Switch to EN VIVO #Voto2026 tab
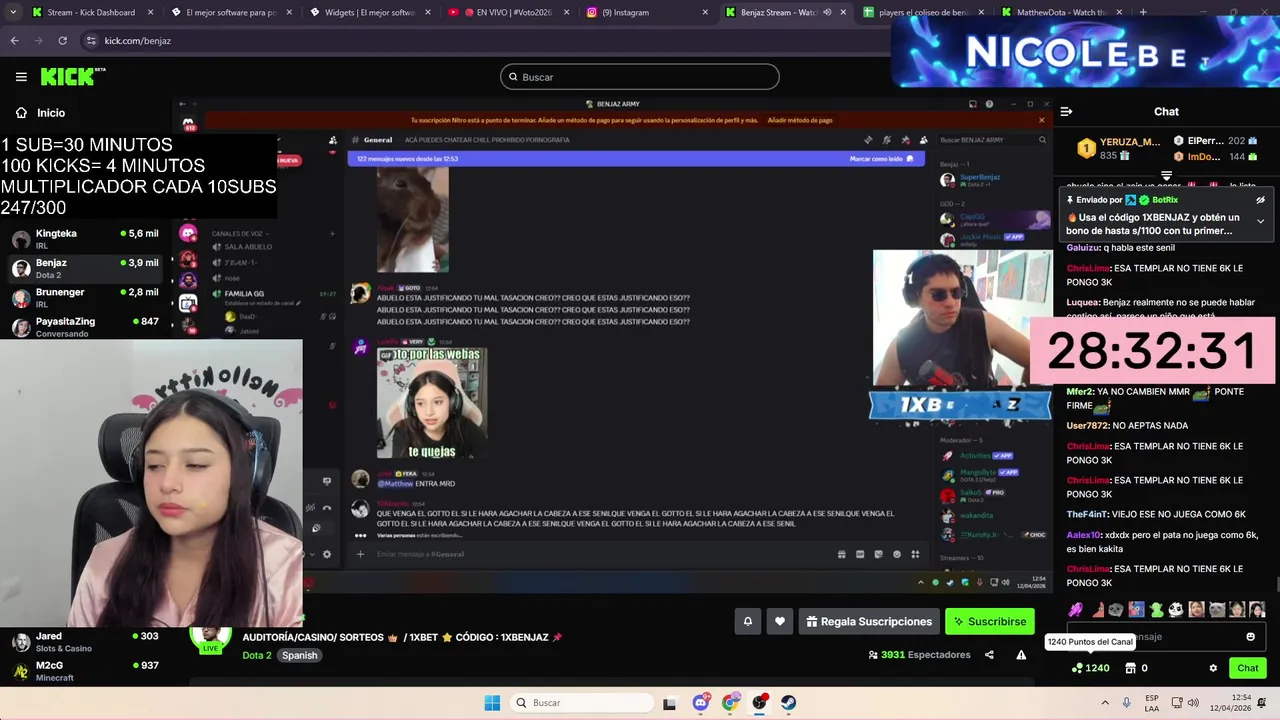The width and height of the screenshot is (1280, 720). [508, 12]
